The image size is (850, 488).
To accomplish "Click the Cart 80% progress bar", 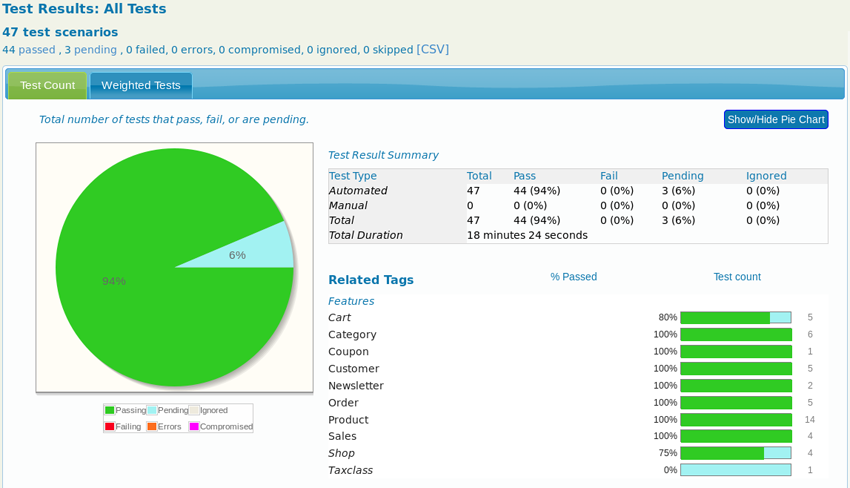I will click(736, 317).
